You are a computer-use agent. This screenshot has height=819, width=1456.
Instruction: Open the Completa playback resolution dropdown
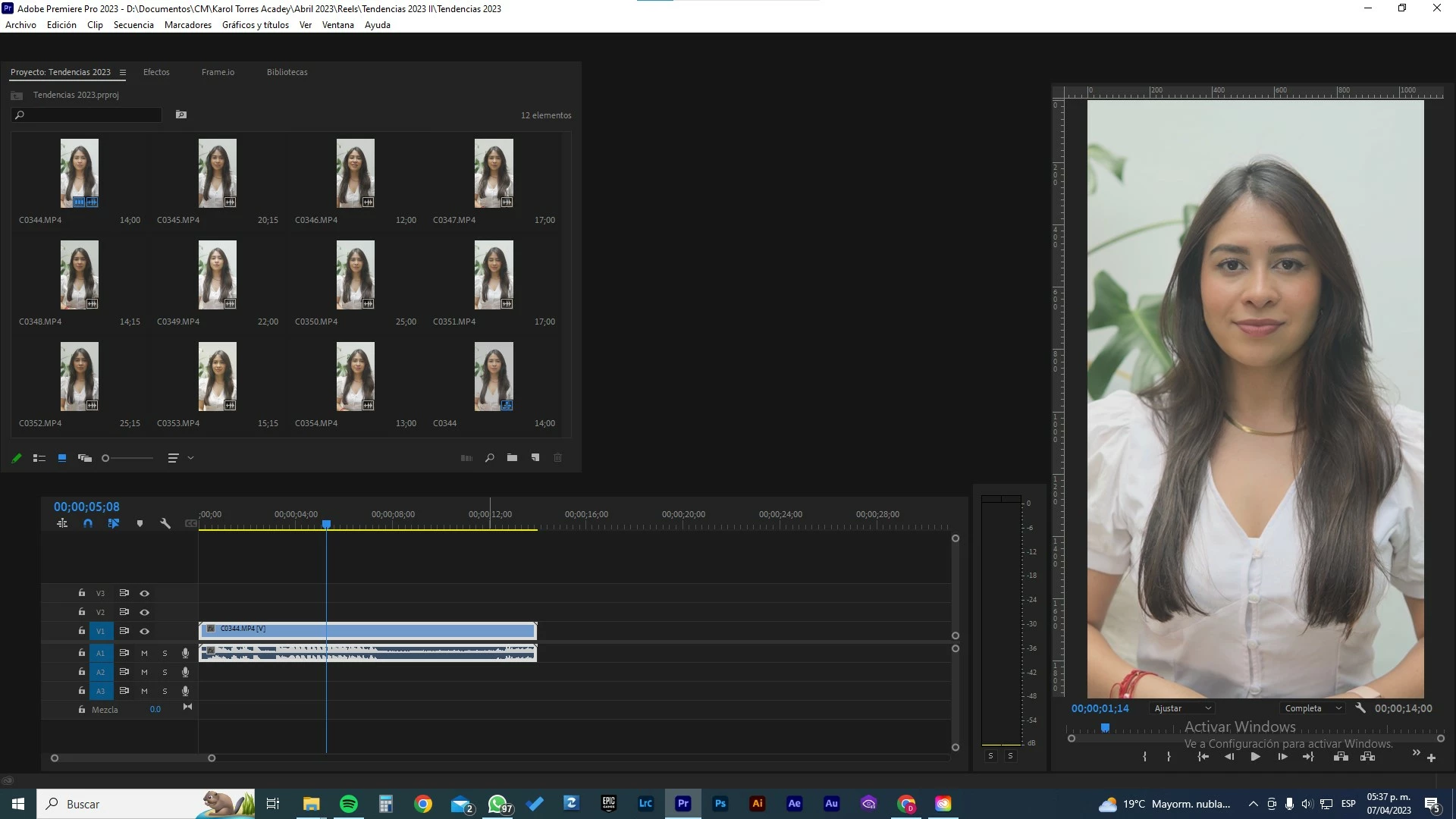click(1313, 708)
